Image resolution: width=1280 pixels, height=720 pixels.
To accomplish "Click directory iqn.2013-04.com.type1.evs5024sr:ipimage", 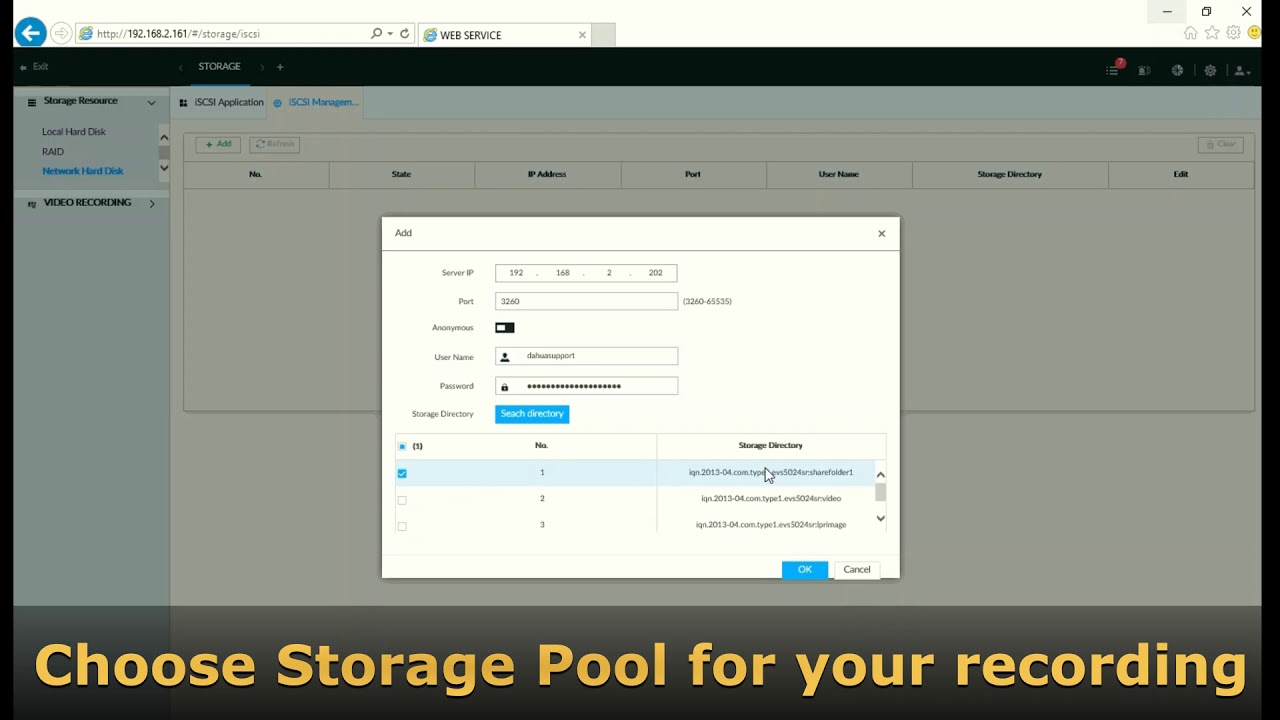I will [x=771, y=525].
